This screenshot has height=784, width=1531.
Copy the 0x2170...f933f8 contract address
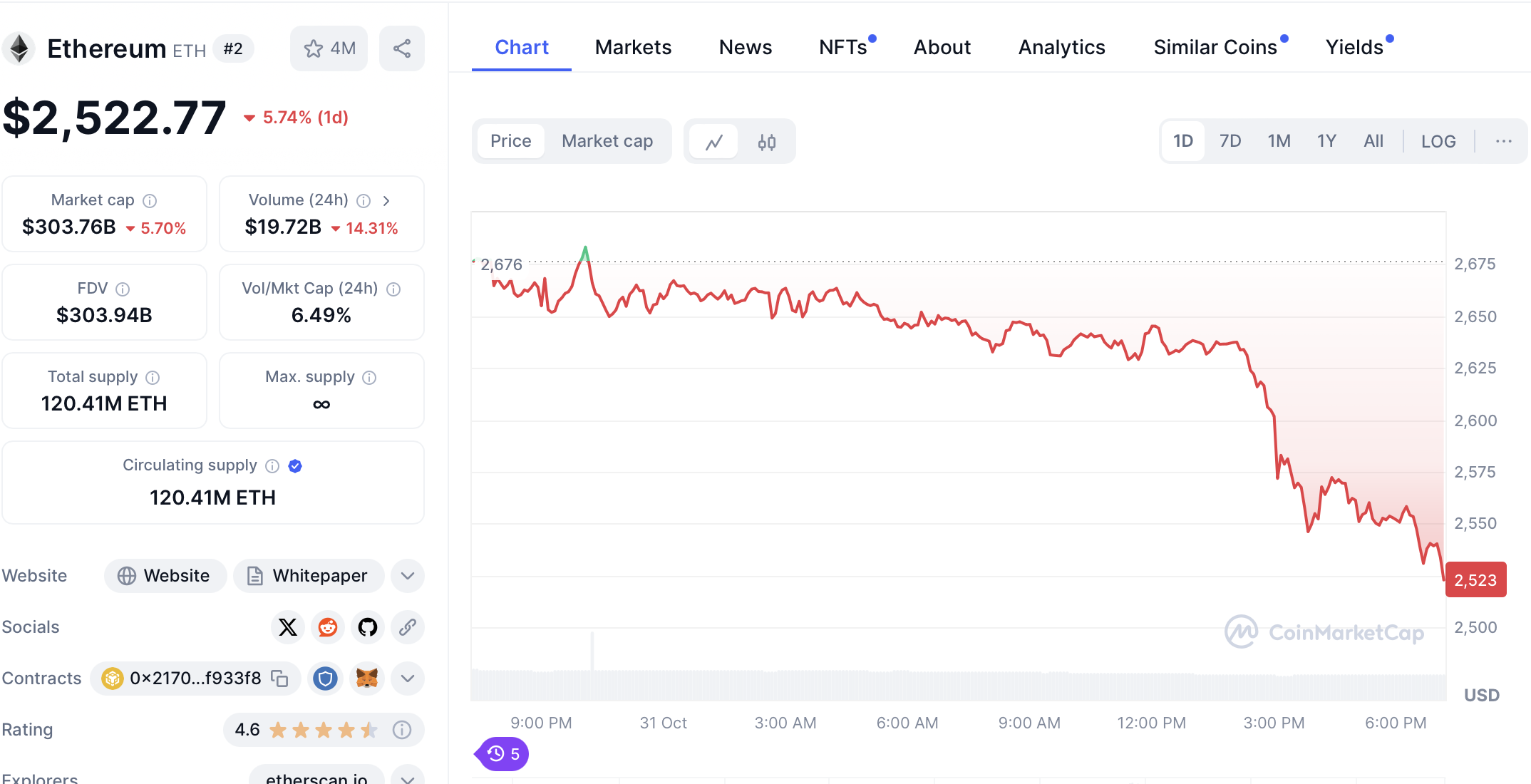[280, 679]
